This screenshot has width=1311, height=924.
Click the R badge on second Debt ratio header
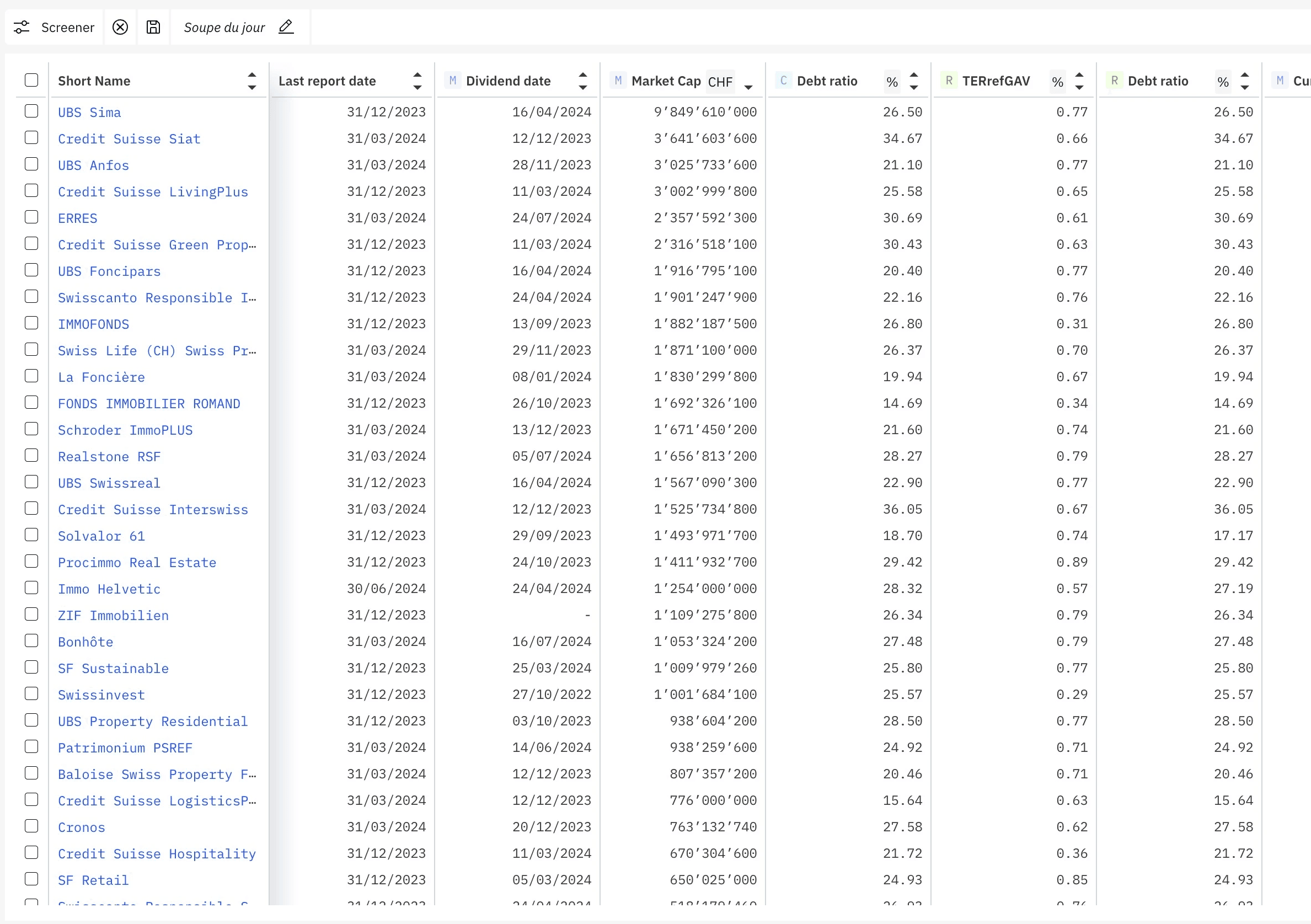1115,81
